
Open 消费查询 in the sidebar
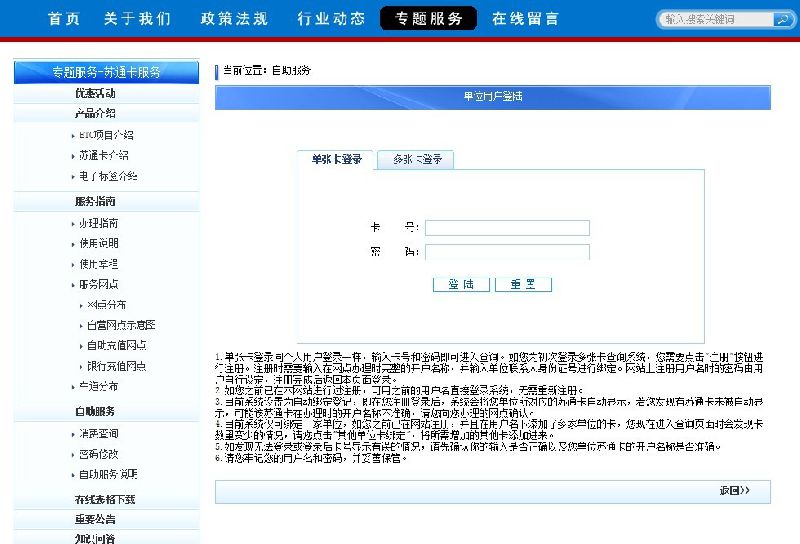pos(99,433)
